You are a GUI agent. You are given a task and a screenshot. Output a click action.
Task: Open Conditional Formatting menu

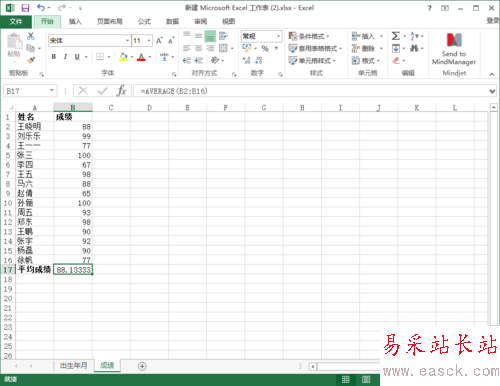click(x=309, y=36)
